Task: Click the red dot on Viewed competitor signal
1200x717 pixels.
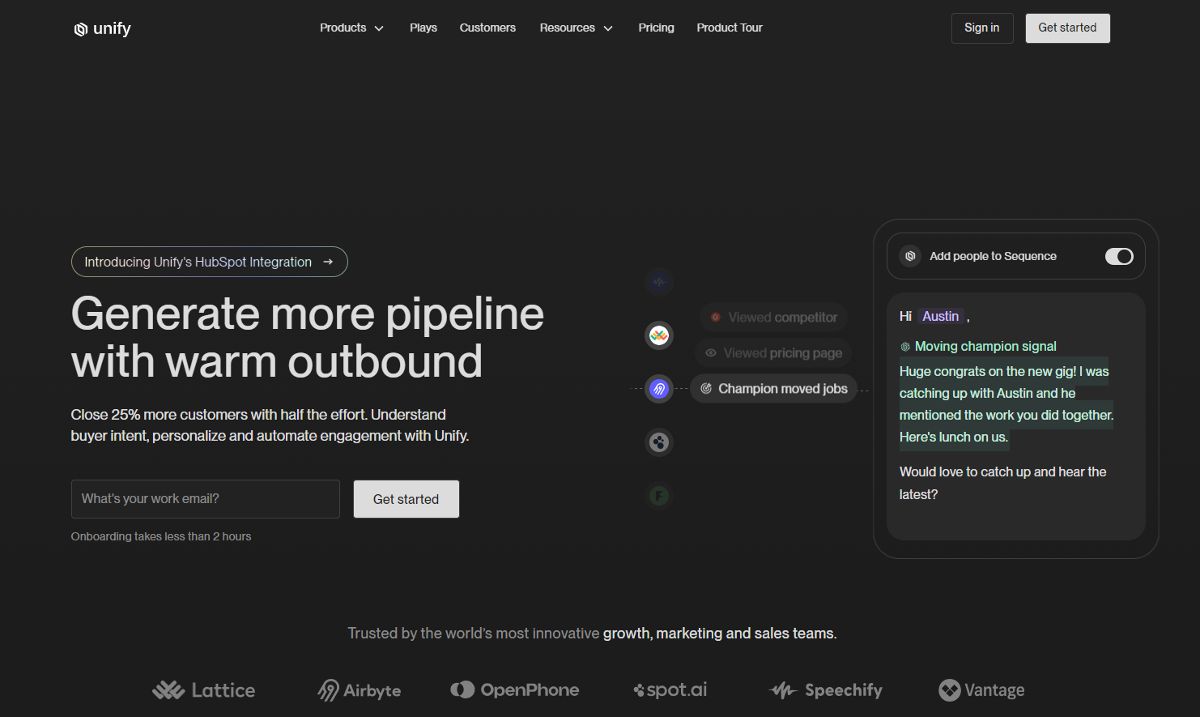Action: pyautogui.click(x=715, y=317)
